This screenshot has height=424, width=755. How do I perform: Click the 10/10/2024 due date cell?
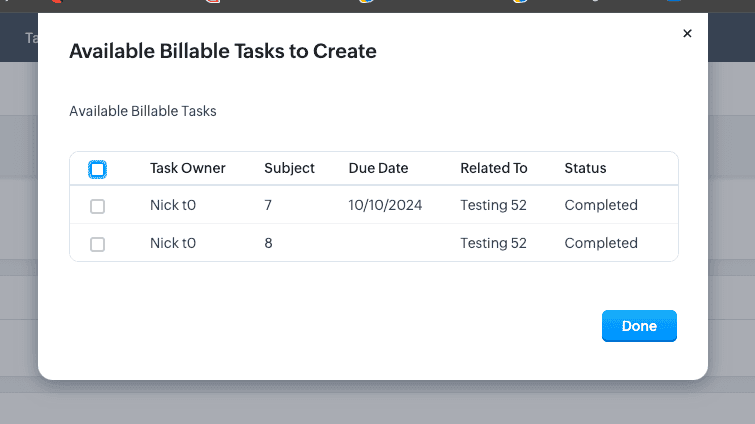pos(385,205)
